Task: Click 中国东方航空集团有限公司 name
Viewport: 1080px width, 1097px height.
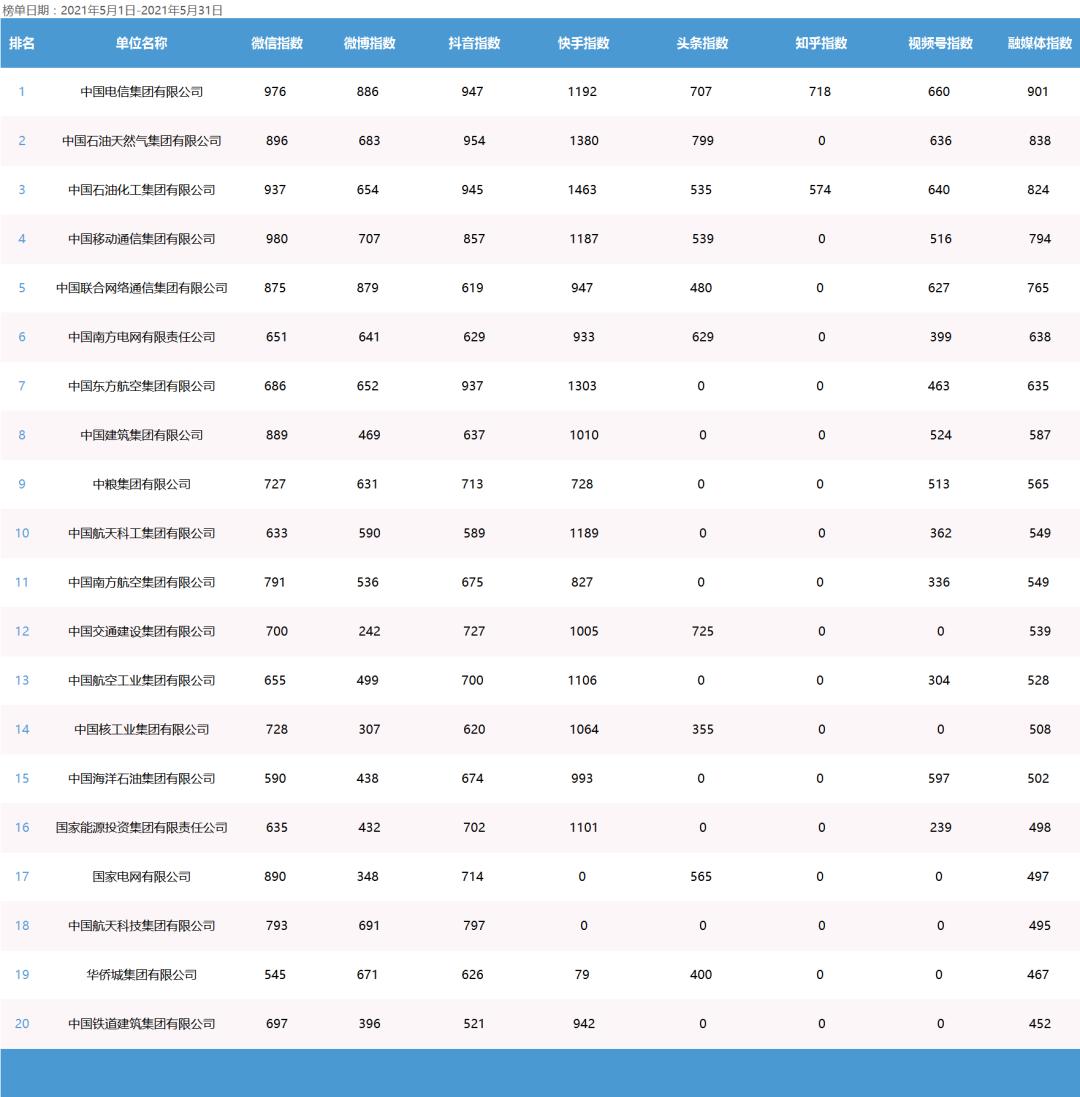Action: point(141,385)
